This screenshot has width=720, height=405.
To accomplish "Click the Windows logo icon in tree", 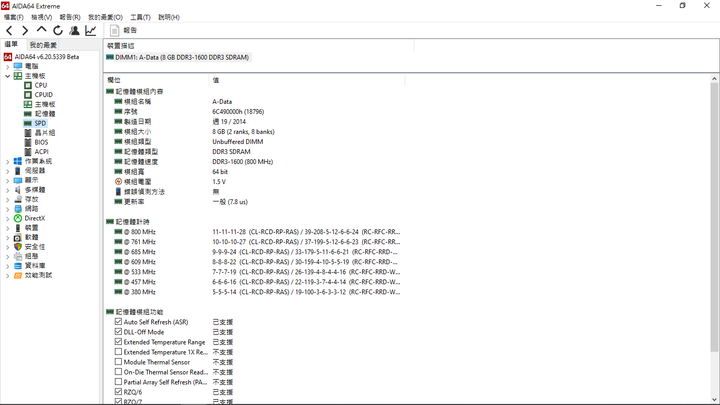I will (17, 161).
